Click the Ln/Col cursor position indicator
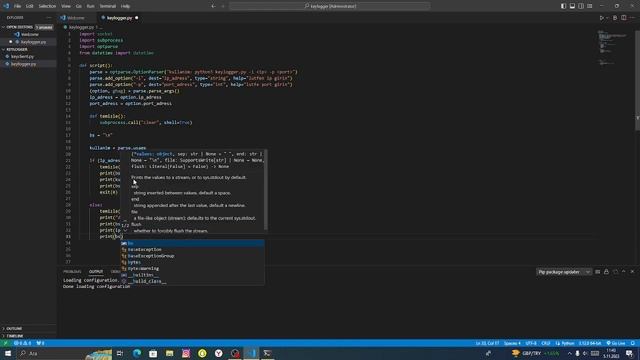The width and height of the screenshot is (640, 360). pos(487,343)
